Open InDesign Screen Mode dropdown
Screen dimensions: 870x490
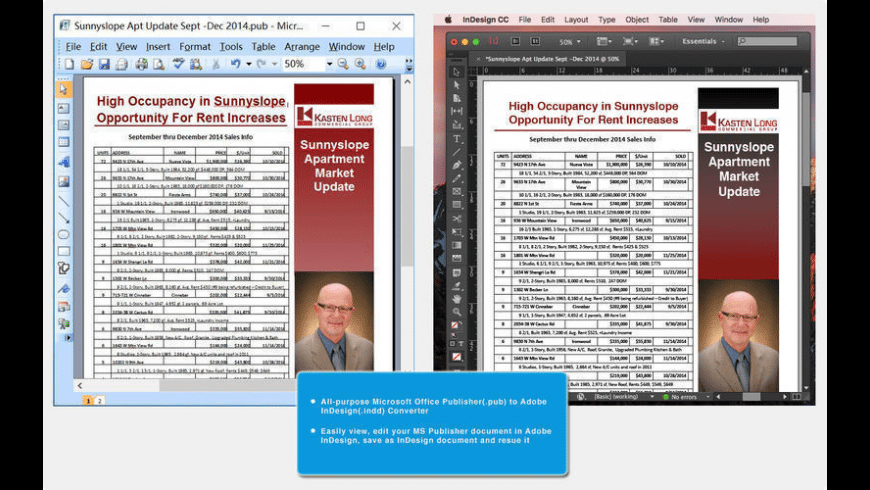[x=630, y=41]
